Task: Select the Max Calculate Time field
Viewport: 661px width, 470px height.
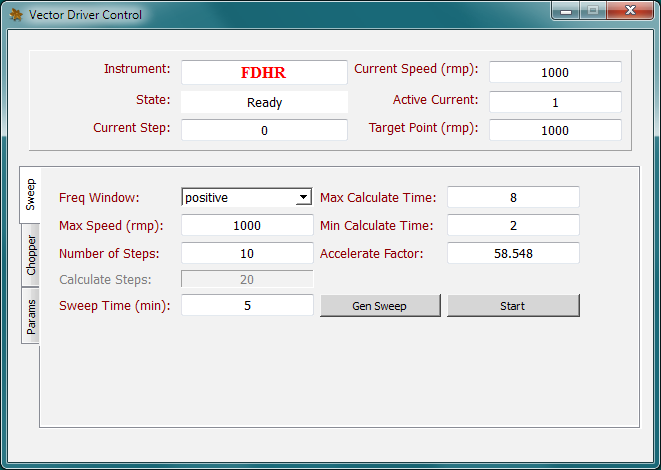Action: 512,198
